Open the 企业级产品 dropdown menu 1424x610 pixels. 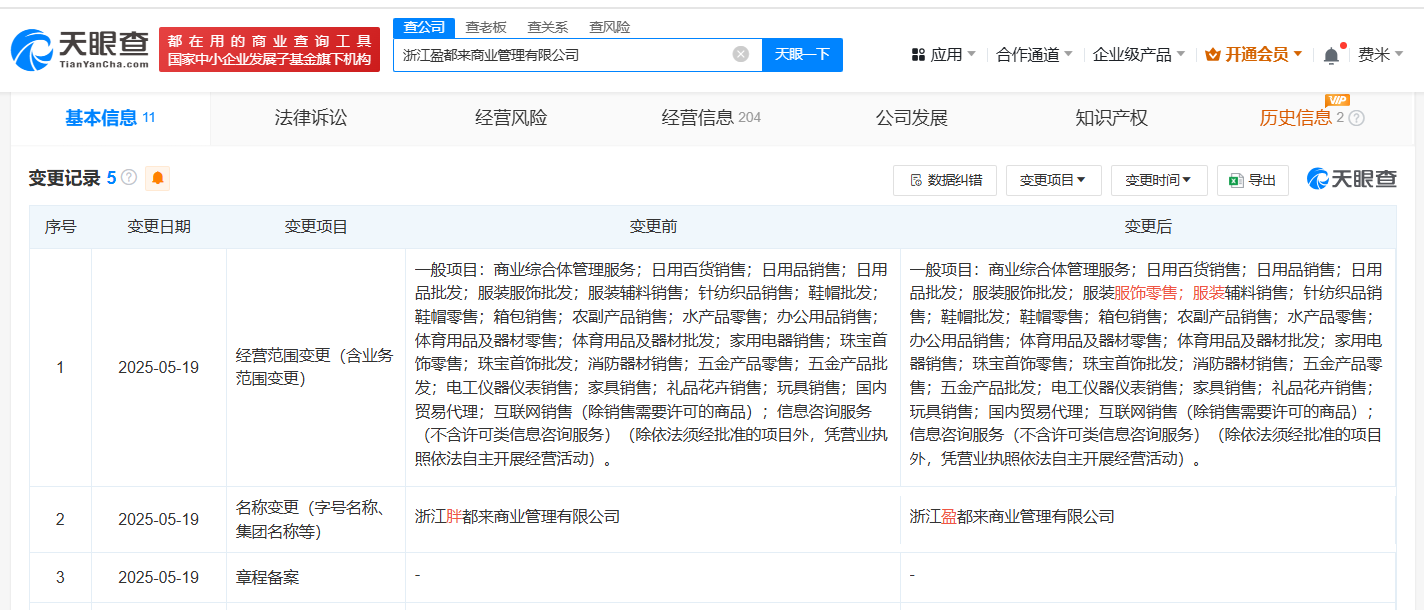[1138, 55]
